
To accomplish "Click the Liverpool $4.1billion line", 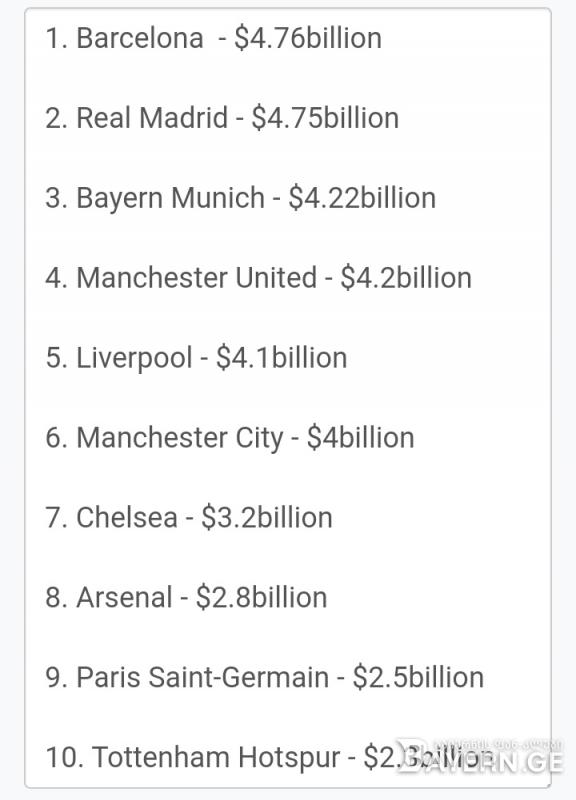I will pyautogui.click(x=196, y=358).
